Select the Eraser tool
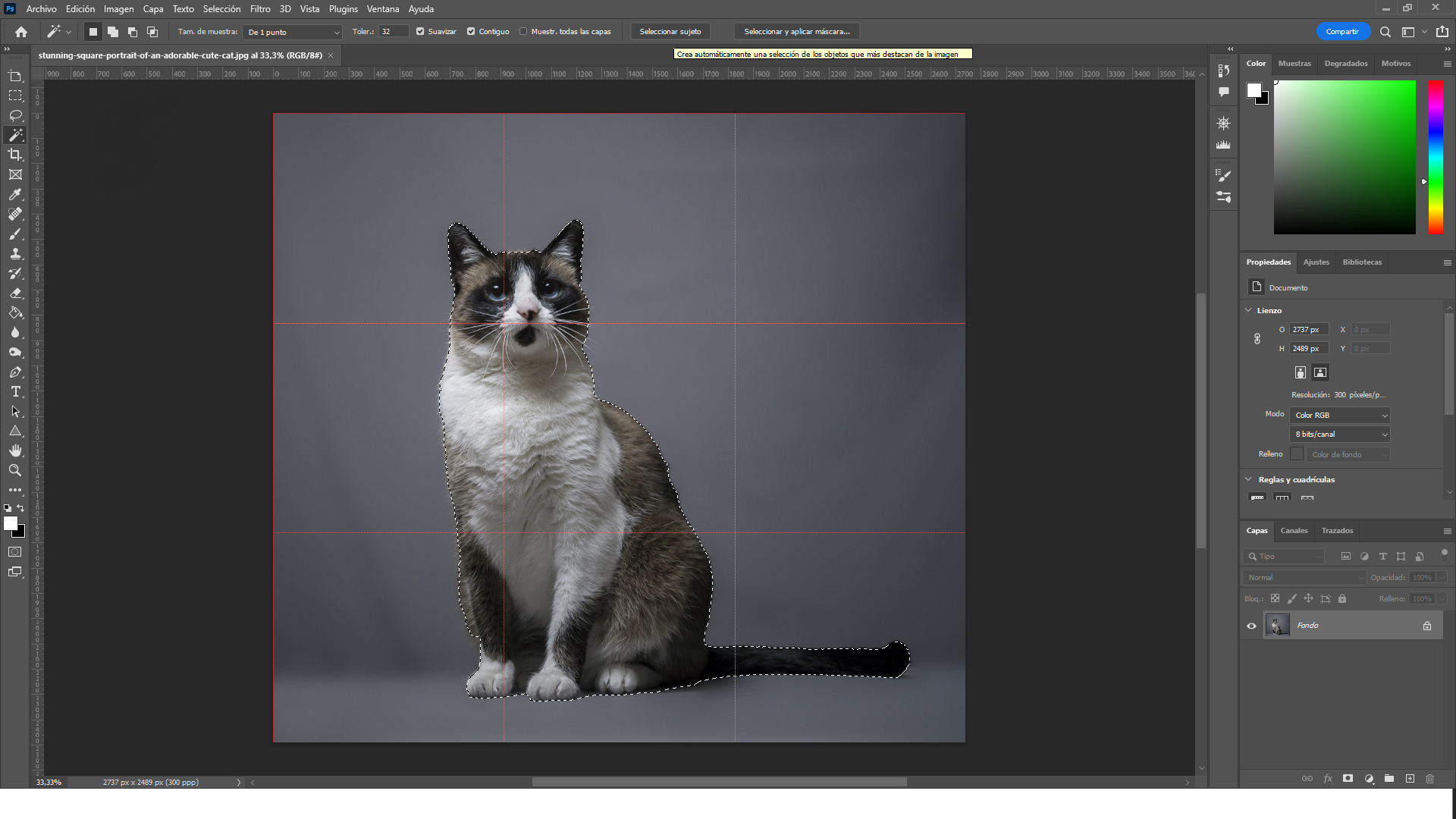The height and width of the screenshot is (819, 1456). pos(15,293)
